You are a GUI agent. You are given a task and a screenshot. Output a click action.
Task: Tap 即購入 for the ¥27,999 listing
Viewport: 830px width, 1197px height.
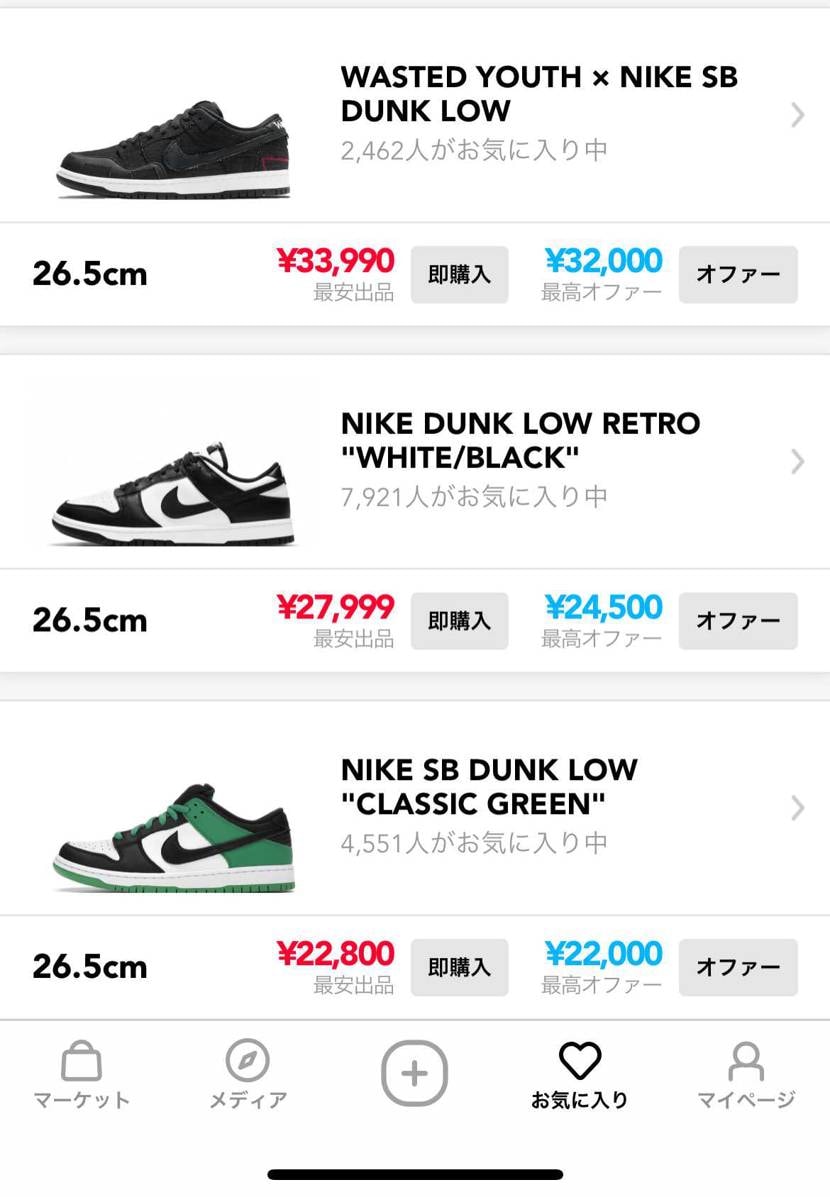(459, 621)
